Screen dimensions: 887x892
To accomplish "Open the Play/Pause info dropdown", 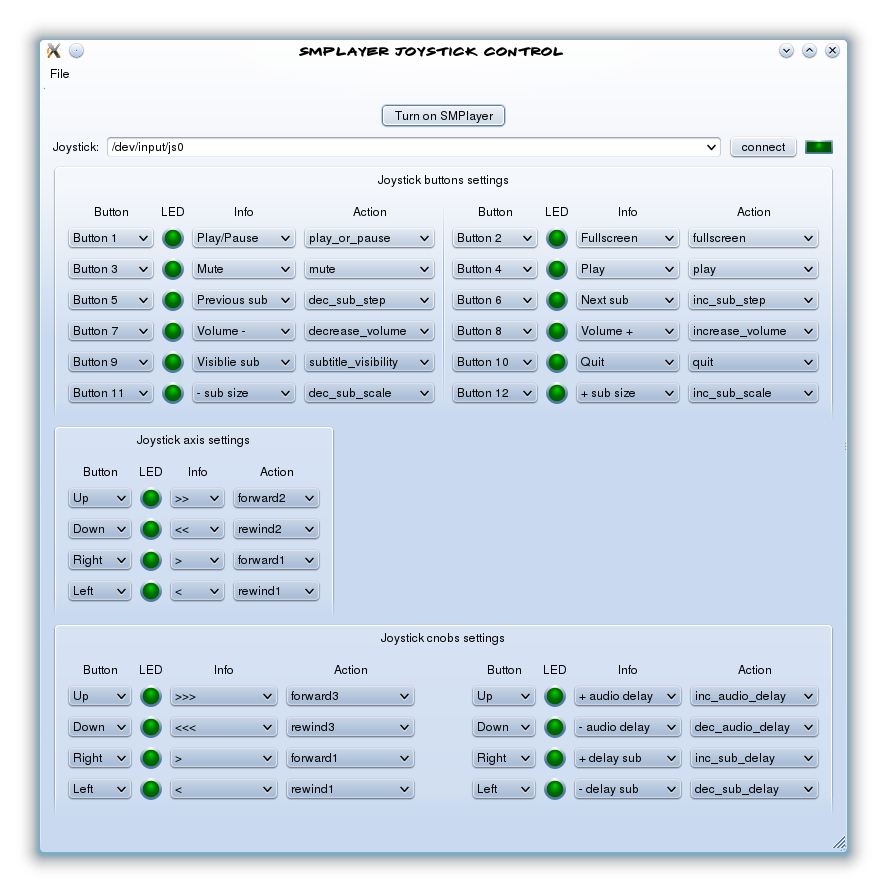I will 244,238.
